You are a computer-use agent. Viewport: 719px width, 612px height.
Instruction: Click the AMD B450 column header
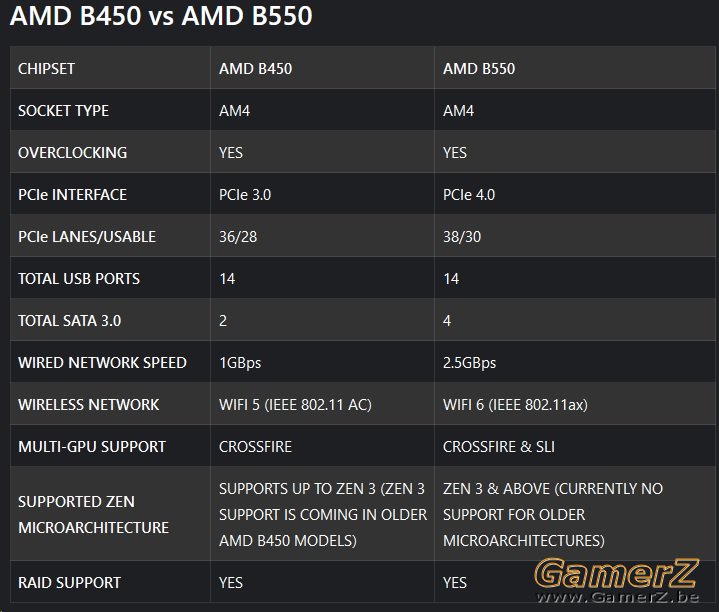point(255,69)
